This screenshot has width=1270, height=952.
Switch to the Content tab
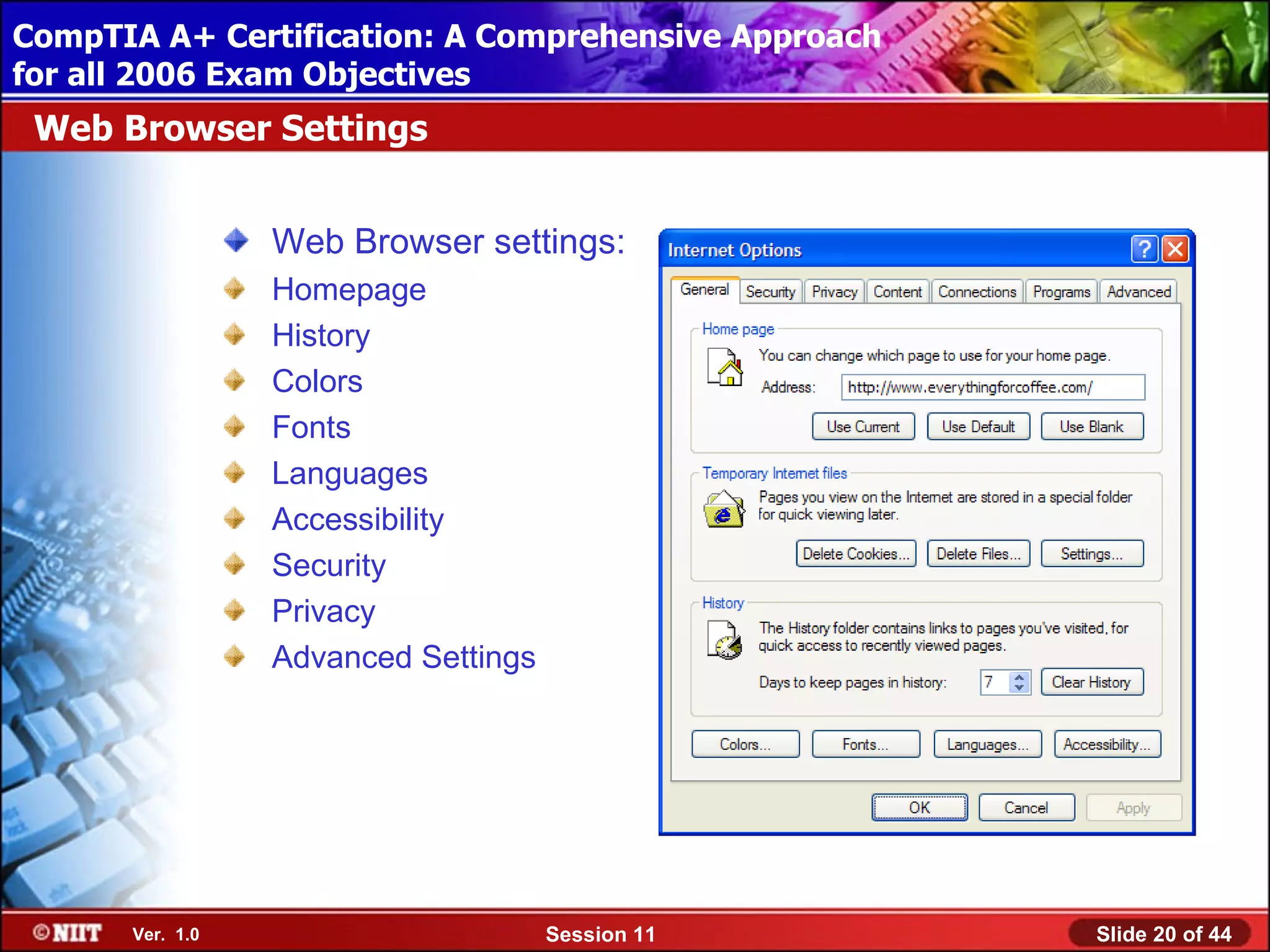point(897,292)
